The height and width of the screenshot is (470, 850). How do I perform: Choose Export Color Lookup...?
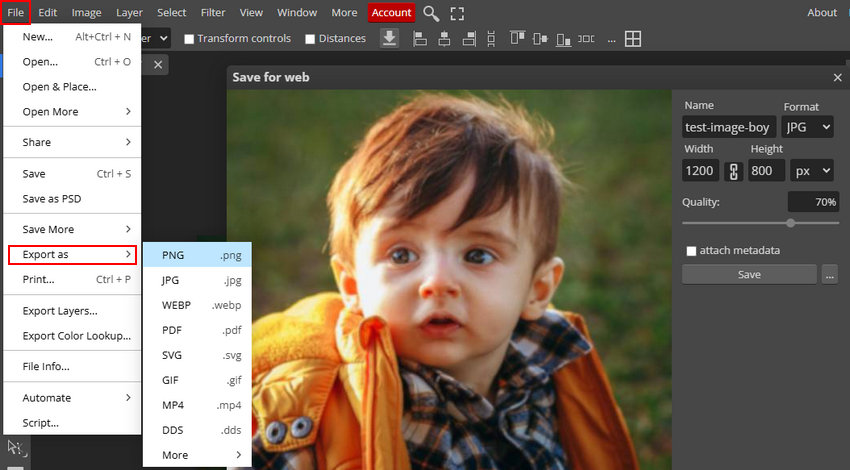coord(72,336)
